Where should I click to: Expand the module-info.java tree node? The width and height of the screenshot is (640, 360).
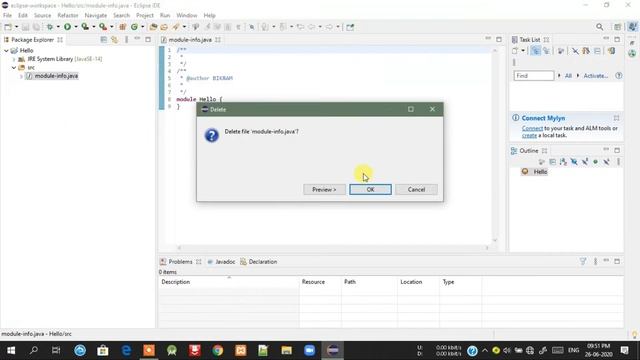[x=21, y=76]
